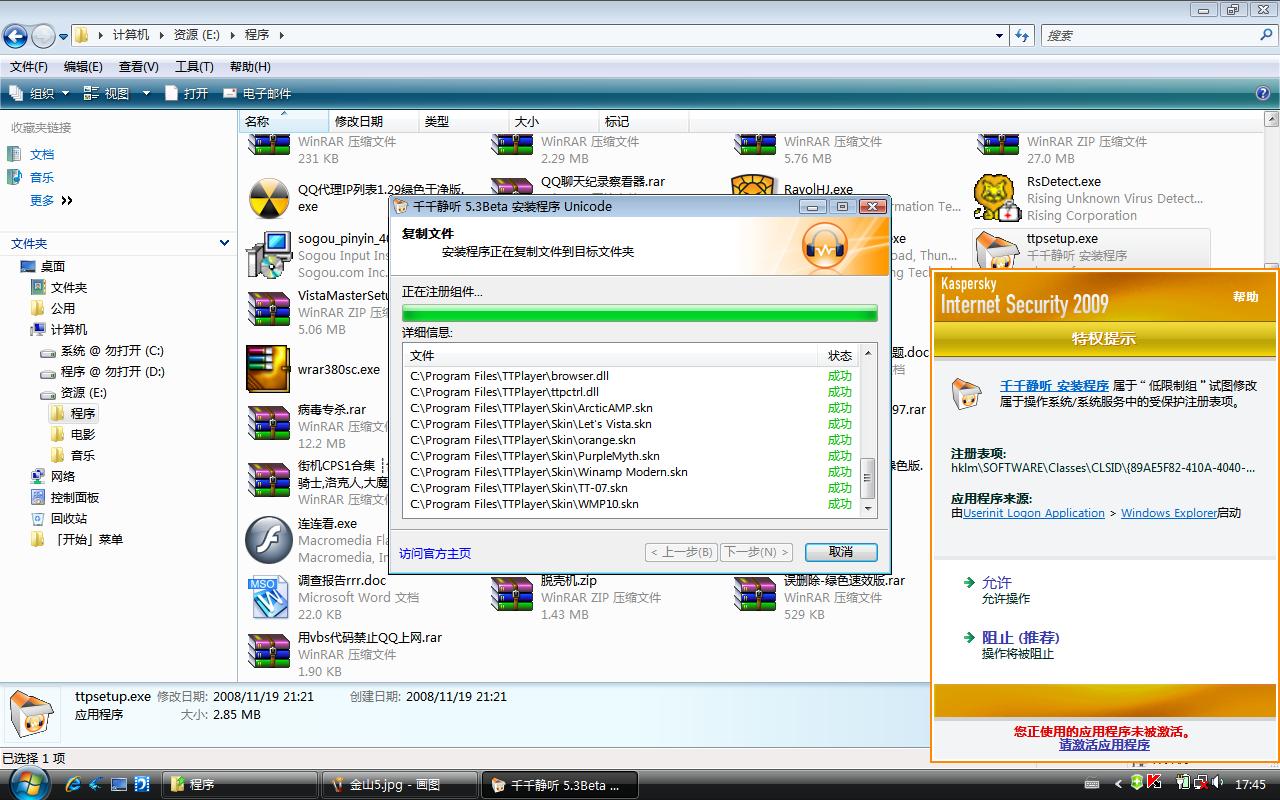Sort by the 修改日期 column header
1280x800 pixels.
(x=372, y=121)
